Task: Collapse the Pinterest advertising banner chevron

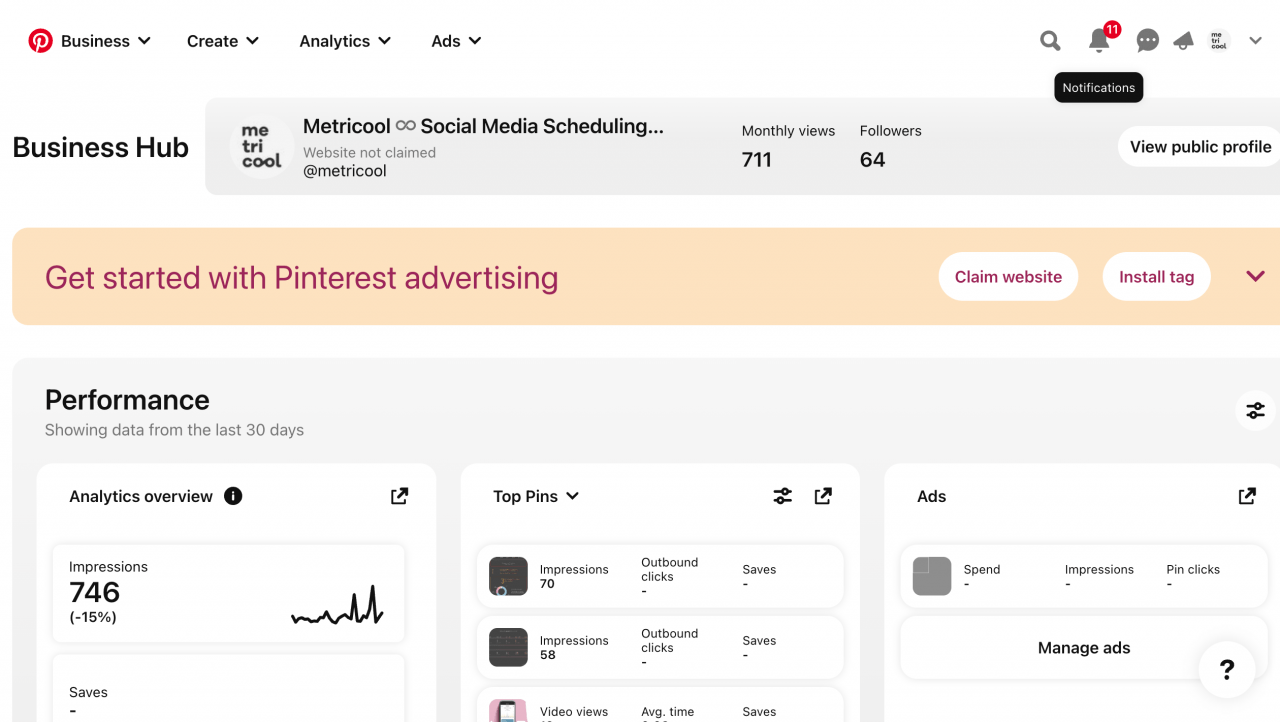Action: point(1256,277)
